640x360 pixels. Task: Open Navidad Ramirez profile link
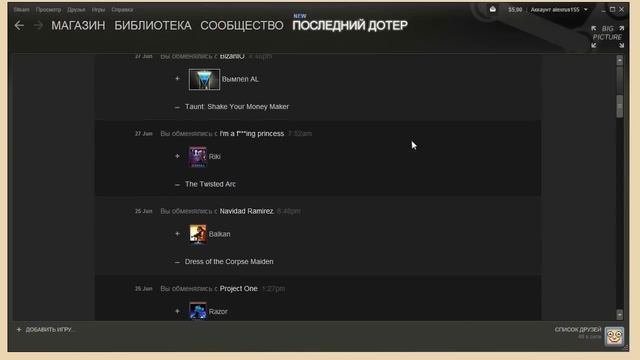click(247, 211)
